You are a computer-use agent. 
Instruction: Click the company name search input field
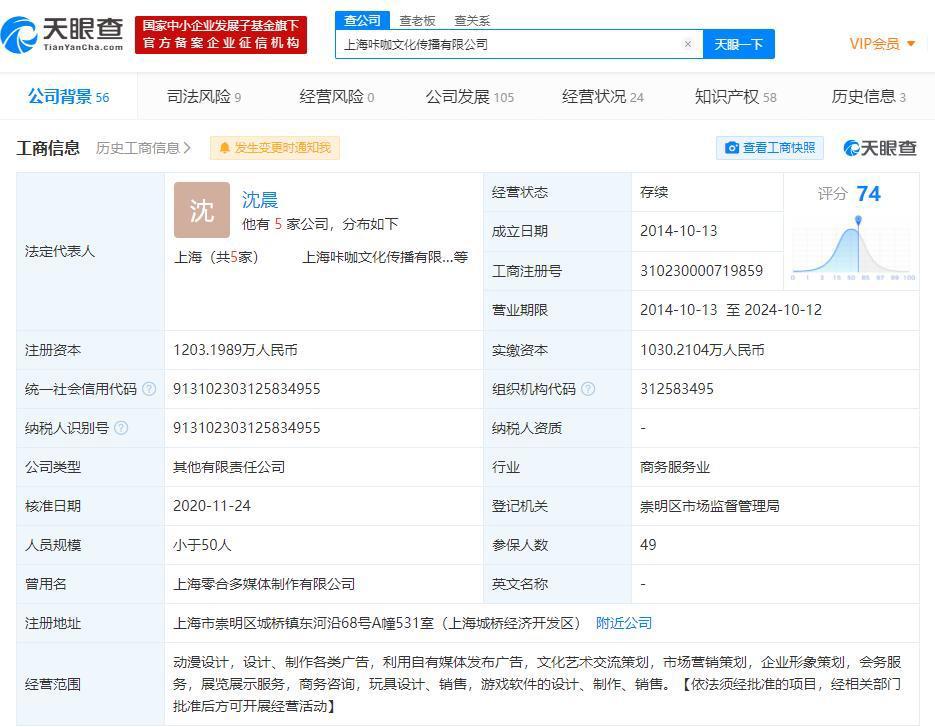coord(500,43)
